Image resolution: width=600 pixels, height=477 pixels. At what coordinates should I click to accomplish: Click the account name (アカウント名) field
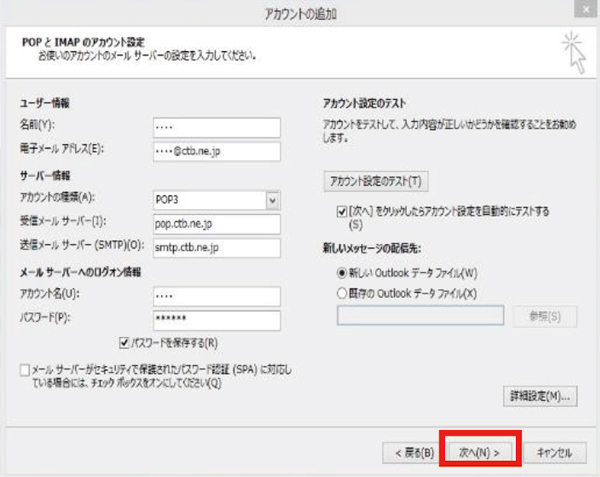pyautogui.click(x=217, y=296)
